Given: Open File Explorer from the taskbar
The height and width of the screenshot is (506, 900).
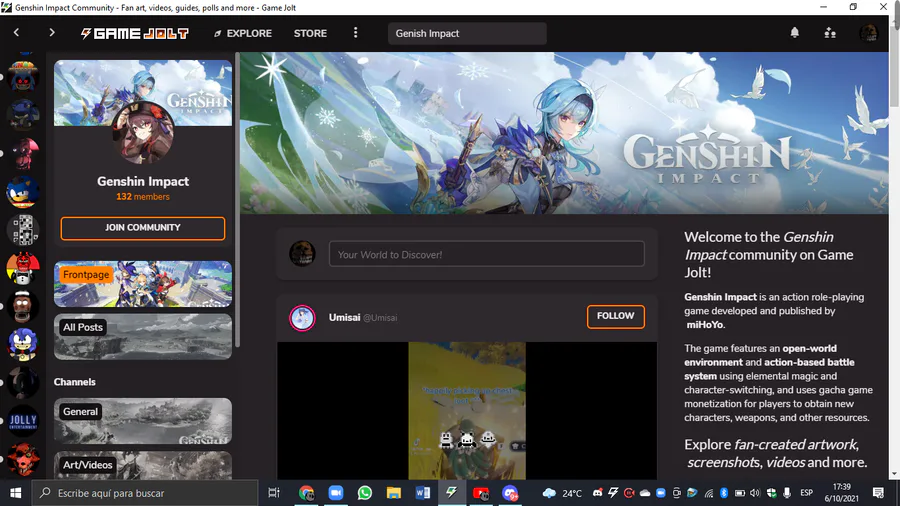Looking at the screenshot, I should tap(394, 493).
